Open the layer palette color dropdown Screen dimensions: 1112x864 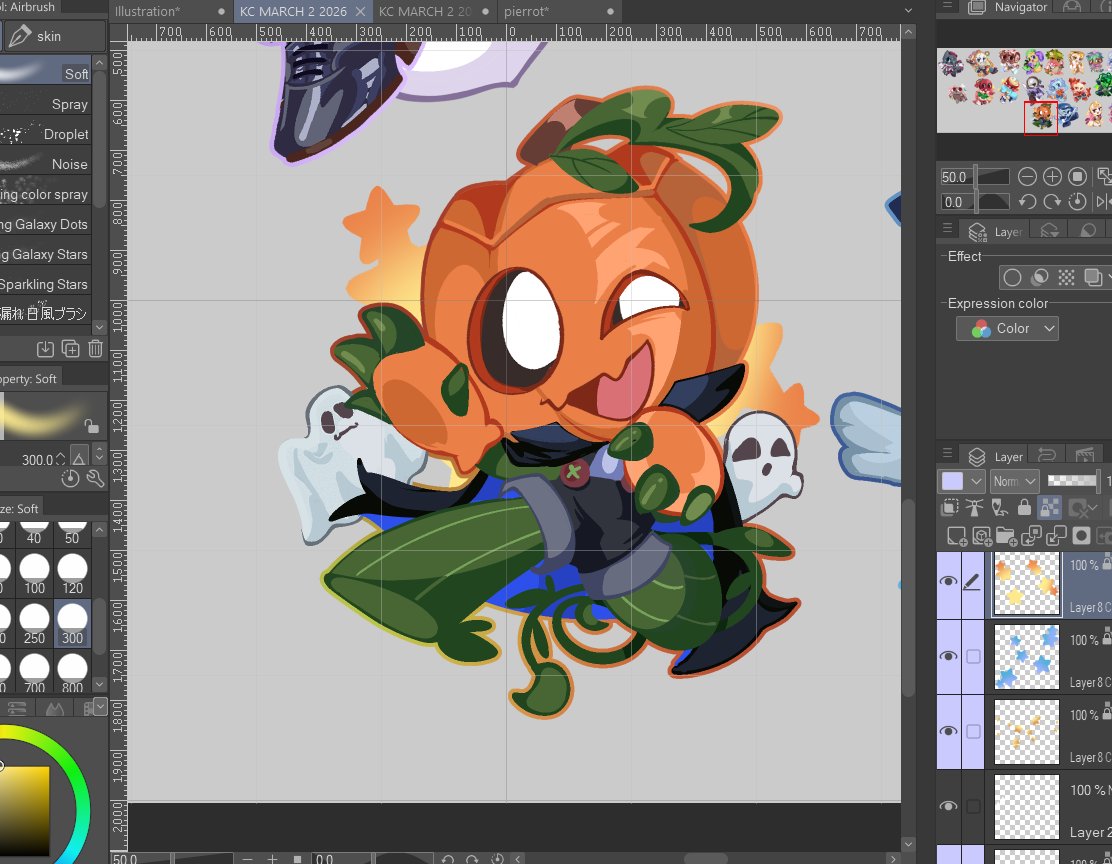pos(961,481)
